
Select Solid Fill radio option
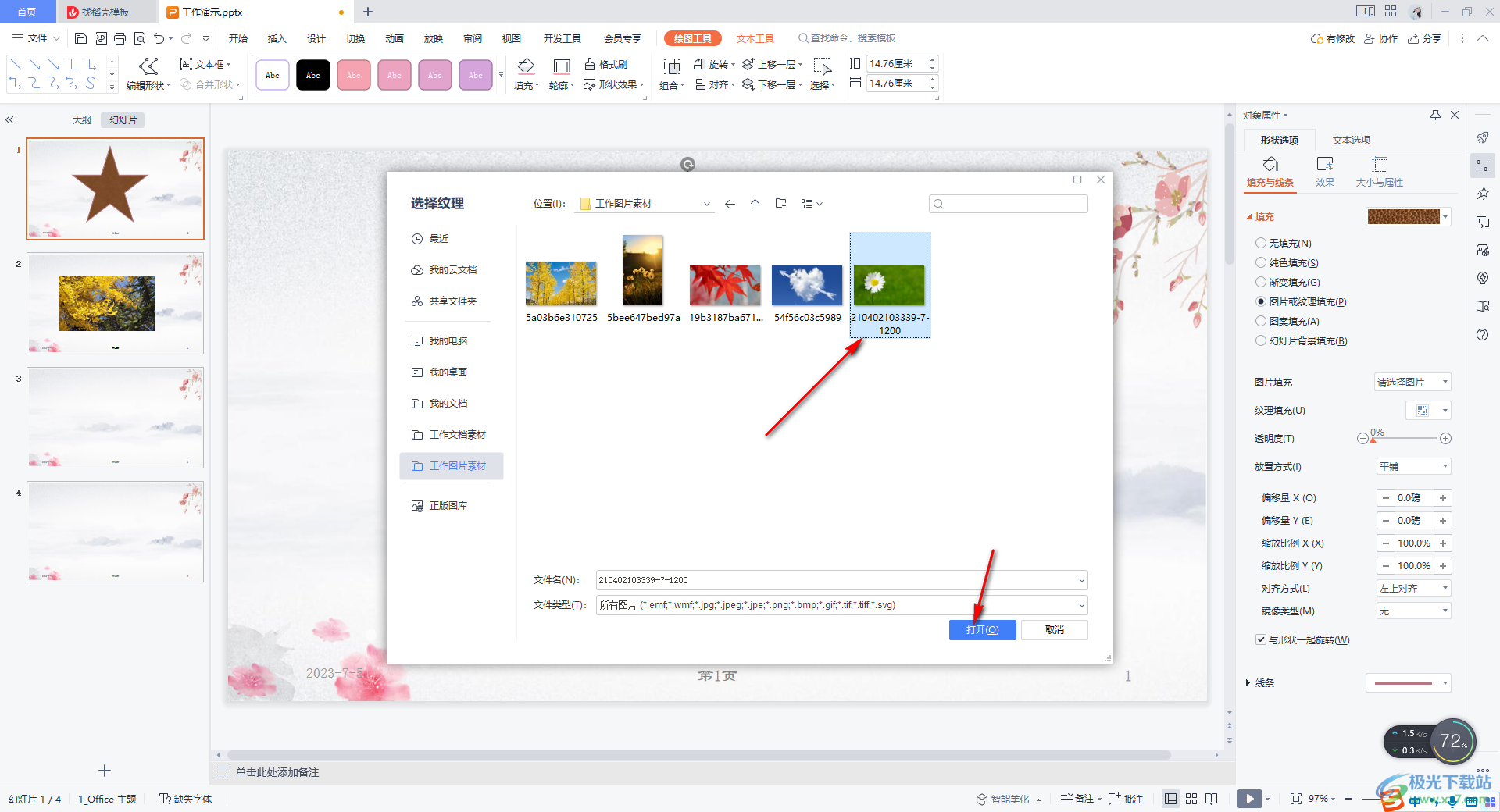point(1260,263)
